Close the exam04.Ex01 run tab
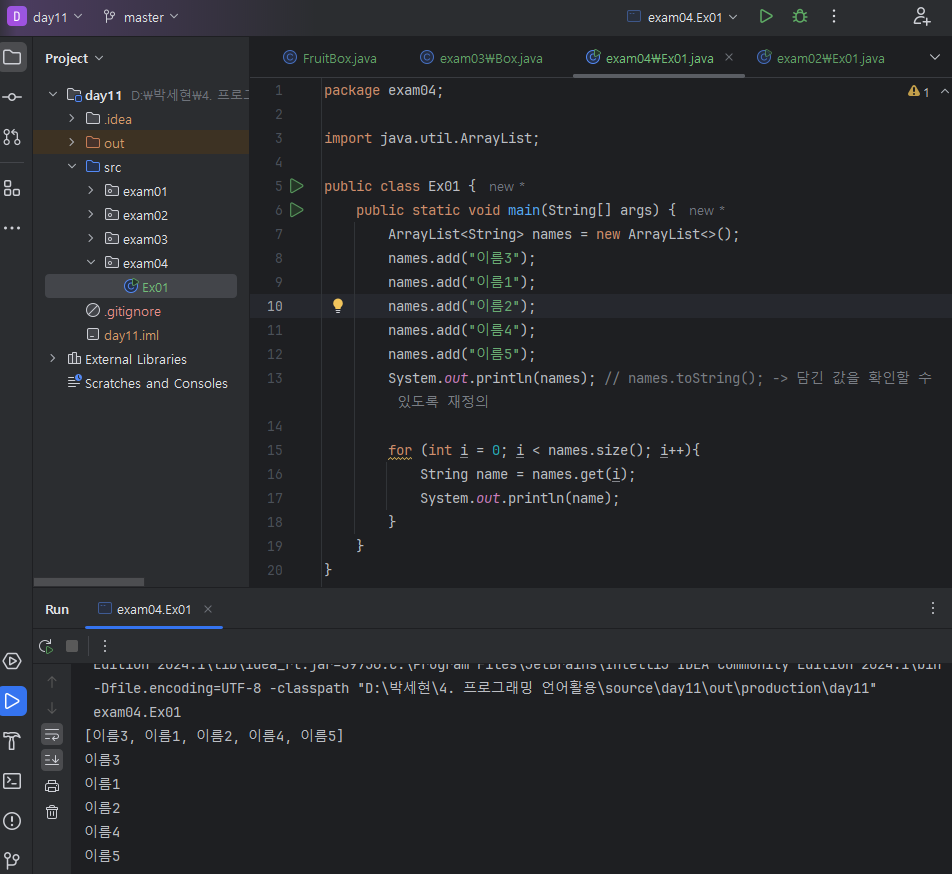 208,609
